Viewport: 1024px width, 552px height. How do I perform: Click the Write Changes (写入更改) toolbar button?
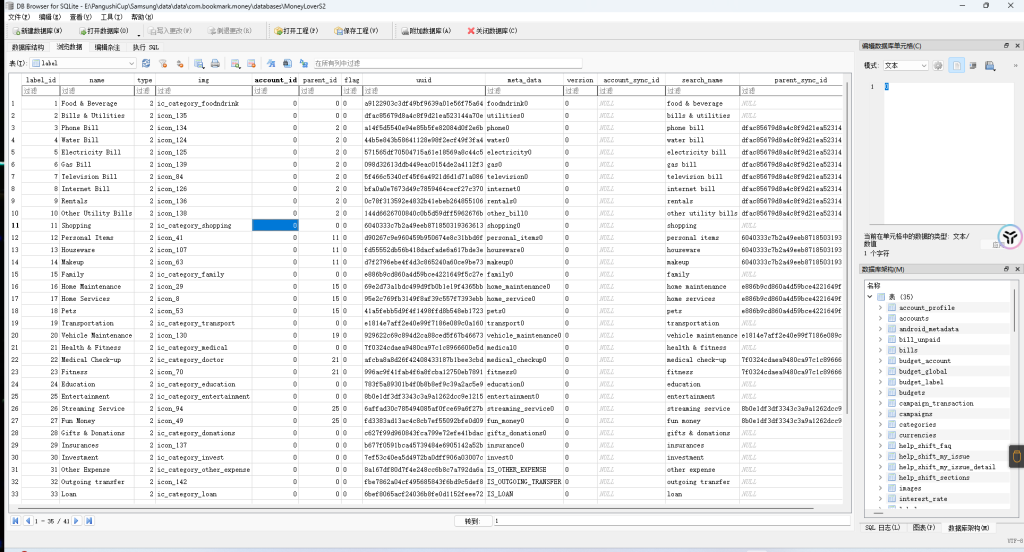[170, 31]
